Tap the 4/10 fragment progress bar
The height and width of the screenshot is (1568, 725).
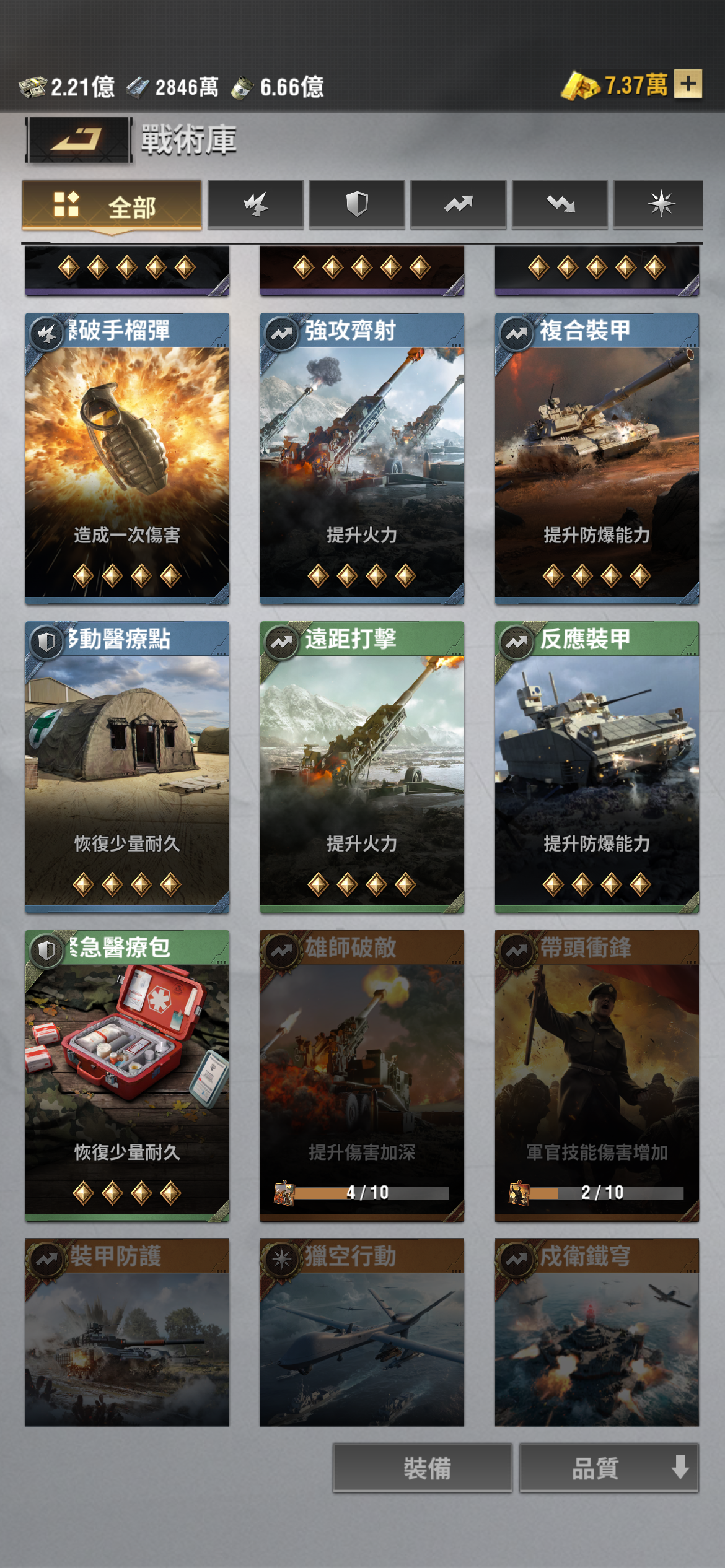pyautogui.click(x=362, y=1193)
